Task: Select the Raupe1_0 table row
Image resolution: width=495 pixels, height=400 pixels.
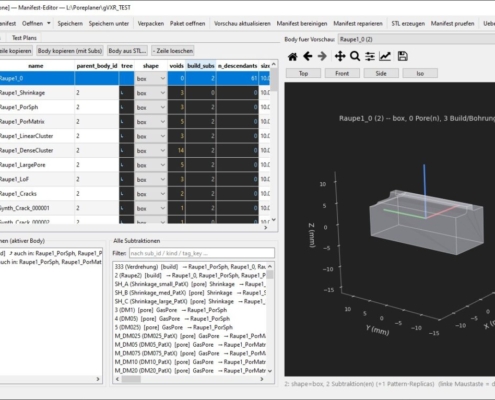Action: coord(135,79)
